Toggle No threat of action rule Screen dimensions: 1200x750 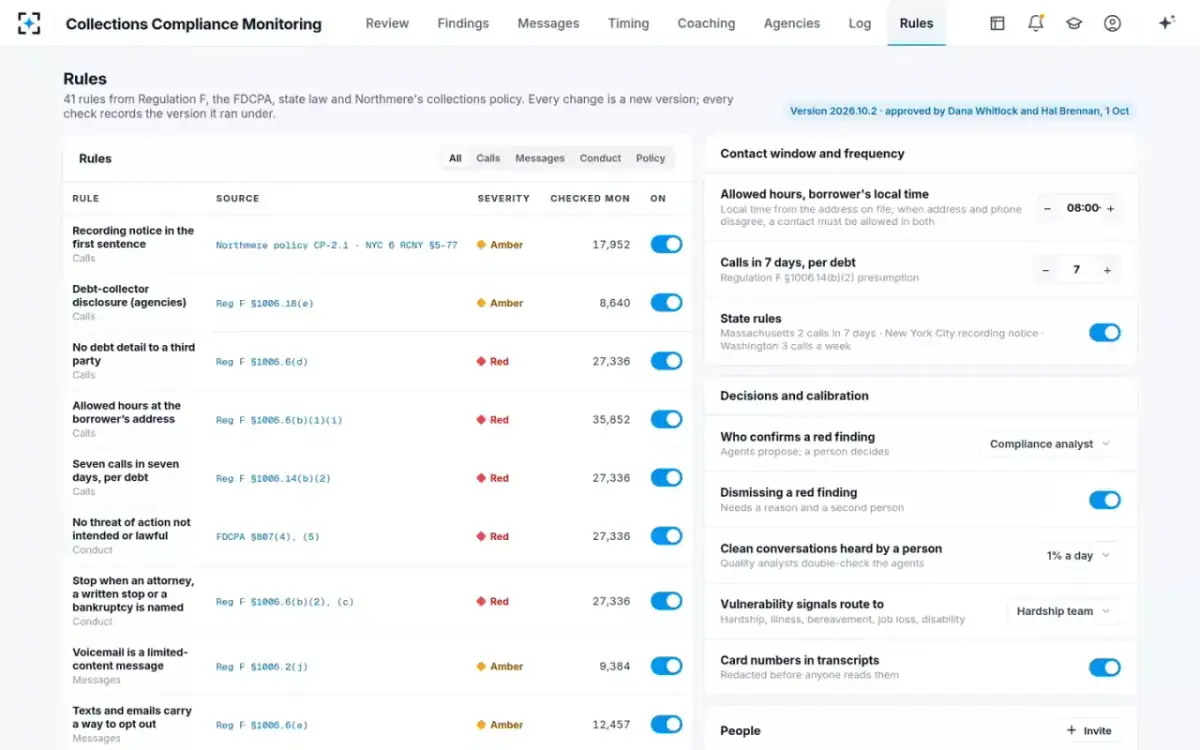(x=666, y=536)
